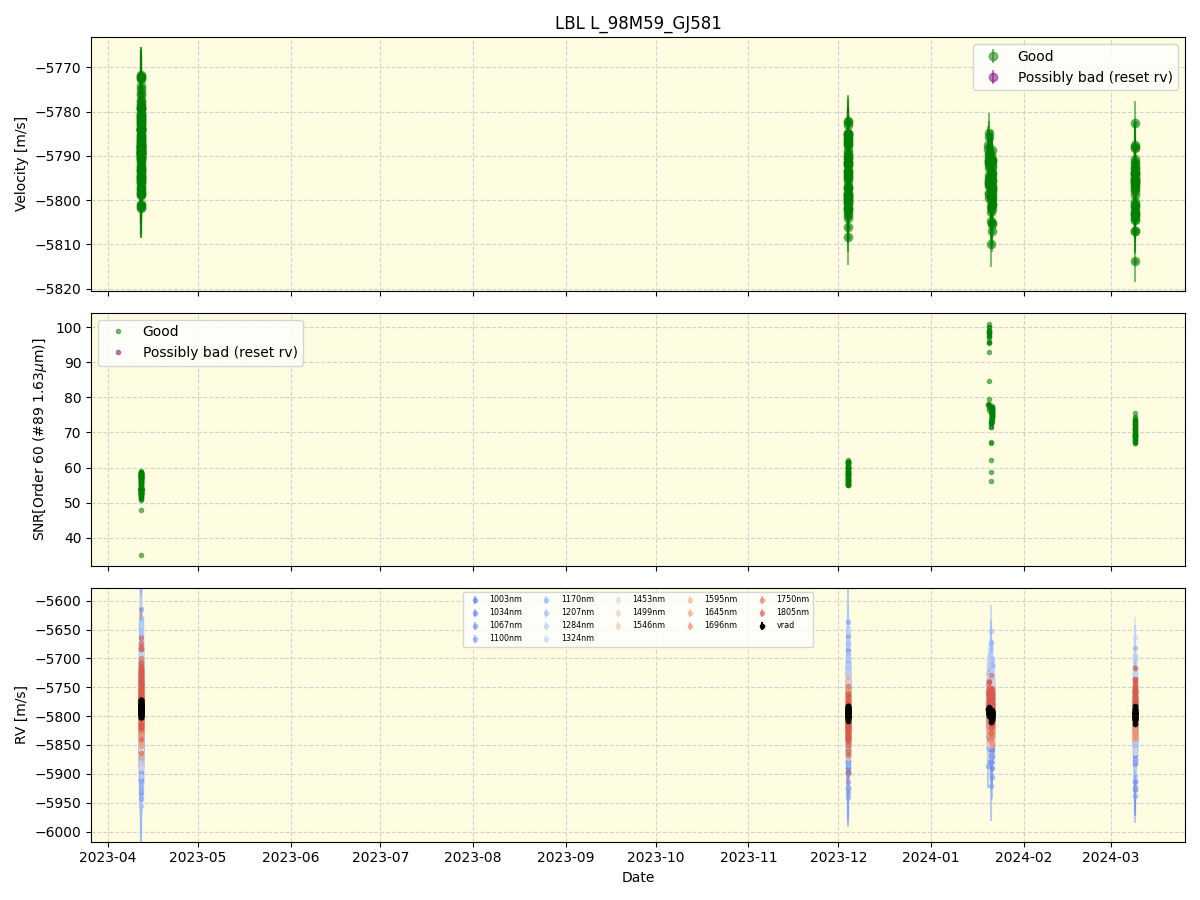Click the 90 SNR tick label
Viewport: 1200px width, 900px height.
pyautogui.click(x=75, y=363)
